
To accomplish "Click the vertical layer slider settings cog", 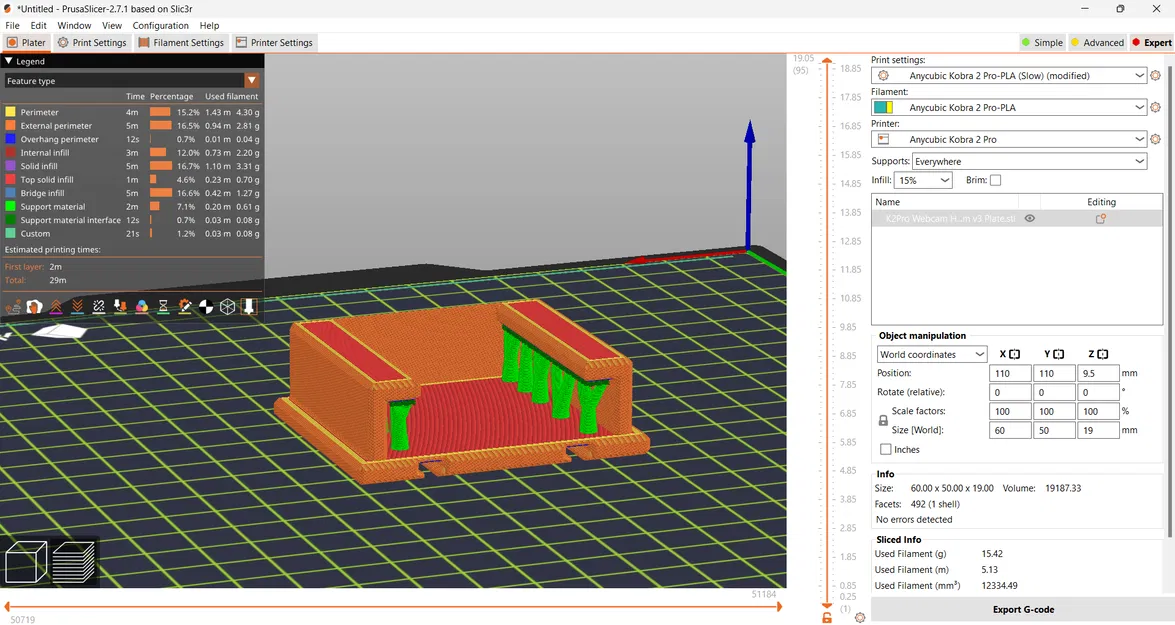I will click(x=860, y=618).
